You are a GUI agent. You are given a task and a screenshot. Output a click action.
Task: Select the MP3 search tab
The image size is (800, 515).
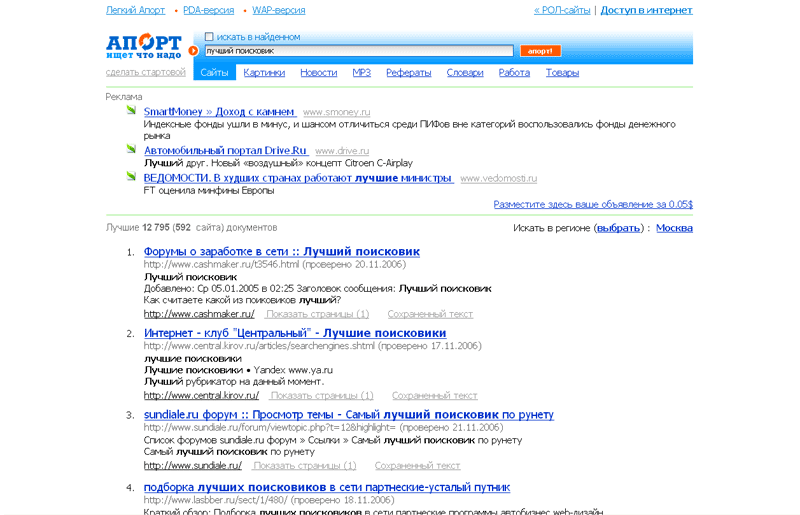click(x=361, y=72)
